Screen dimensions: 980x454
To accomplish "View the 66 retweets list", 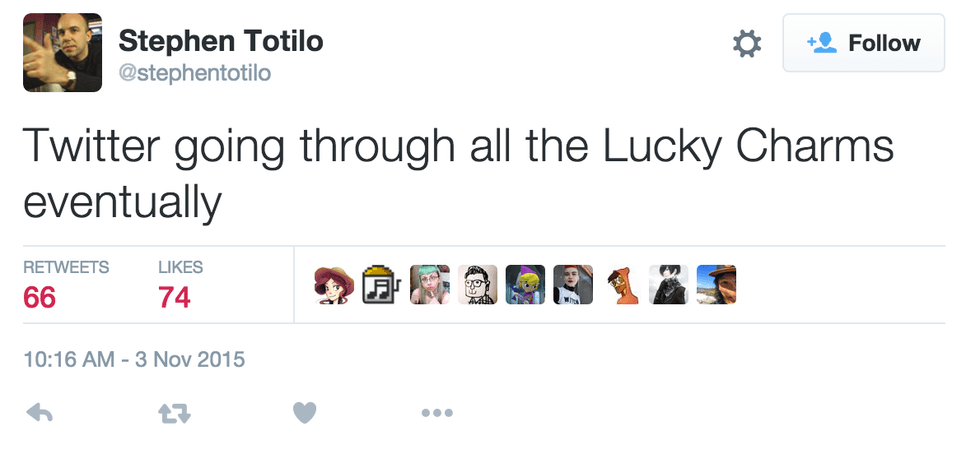I will pyautogui.click(x=40, y=297).
